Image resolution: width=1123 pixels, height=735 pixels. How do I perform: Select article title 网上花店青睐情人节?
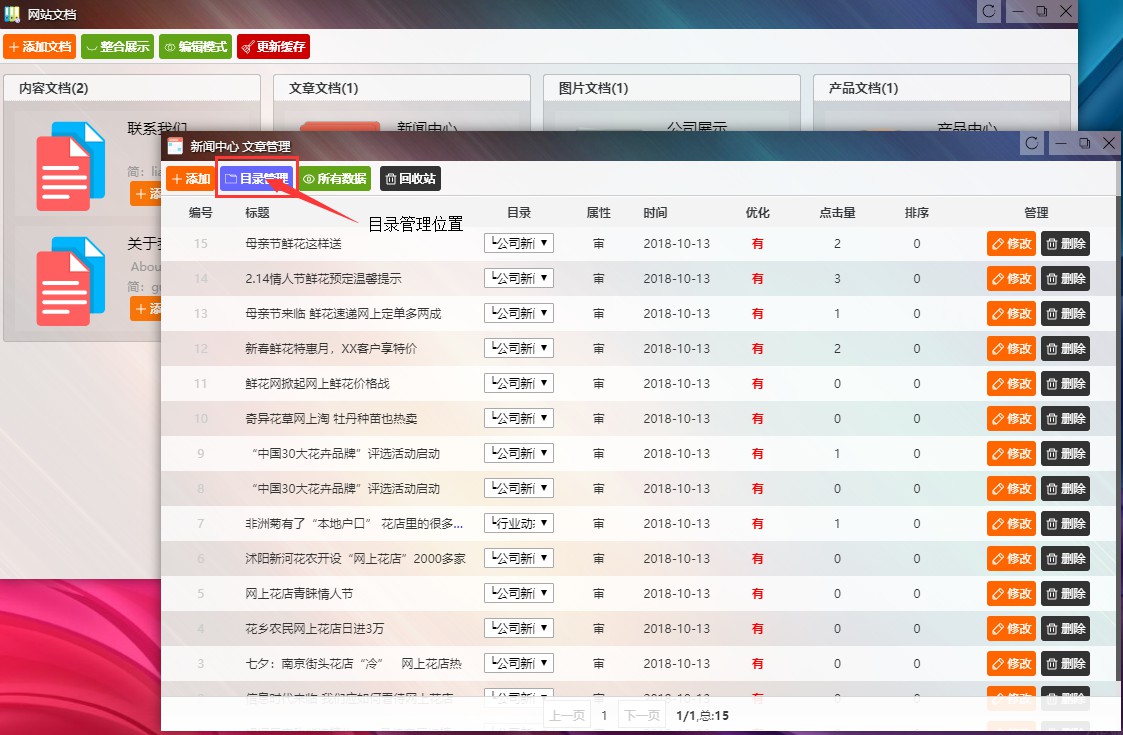(299, 594)
